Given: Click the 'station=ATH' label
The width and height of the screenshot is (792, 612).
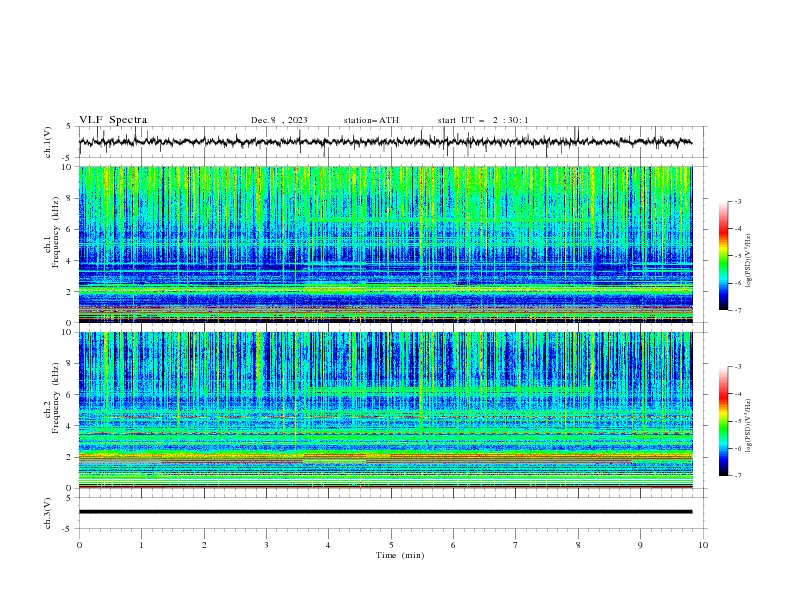Looking at the screenshot, I should coord(371,120).
